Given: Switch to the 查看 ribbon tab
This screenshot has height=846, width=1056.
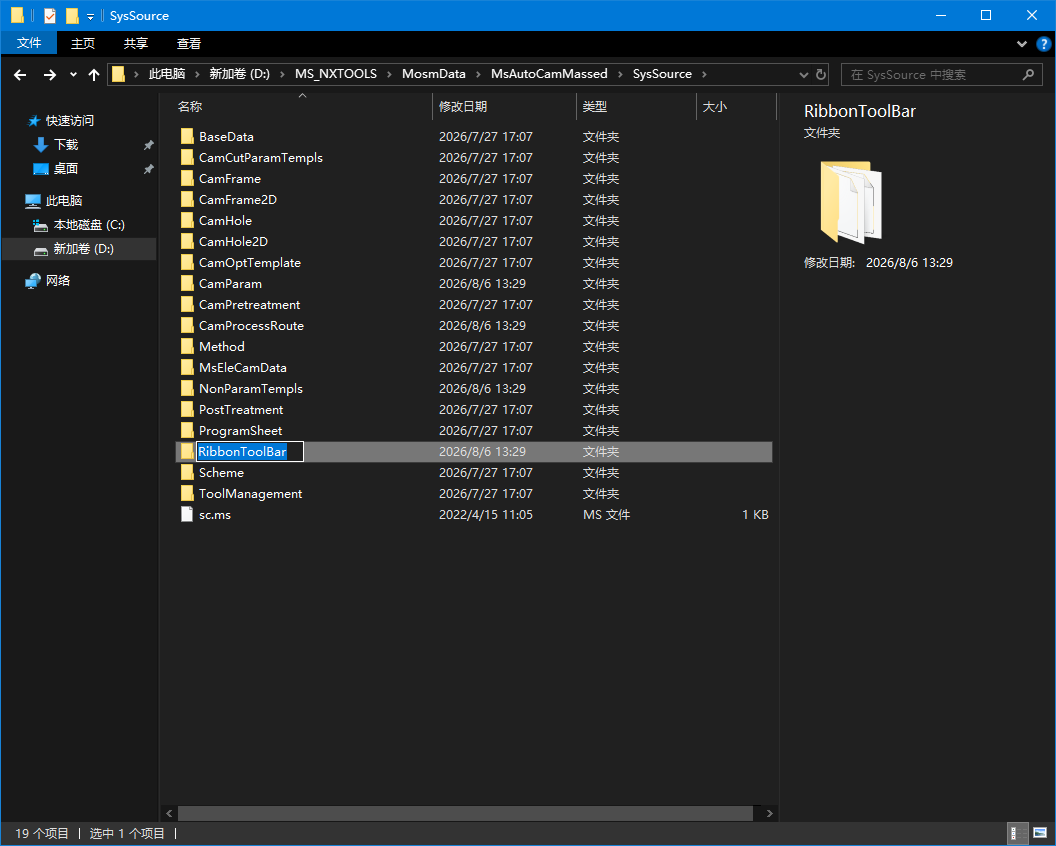Looking at the screenshot, I should pos(189,43).
